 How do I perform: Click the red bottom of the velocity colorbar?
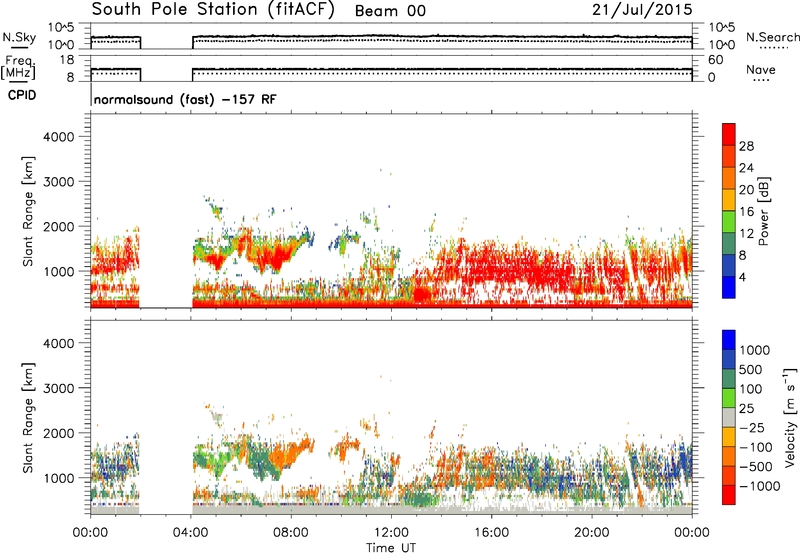pos(729,495)
